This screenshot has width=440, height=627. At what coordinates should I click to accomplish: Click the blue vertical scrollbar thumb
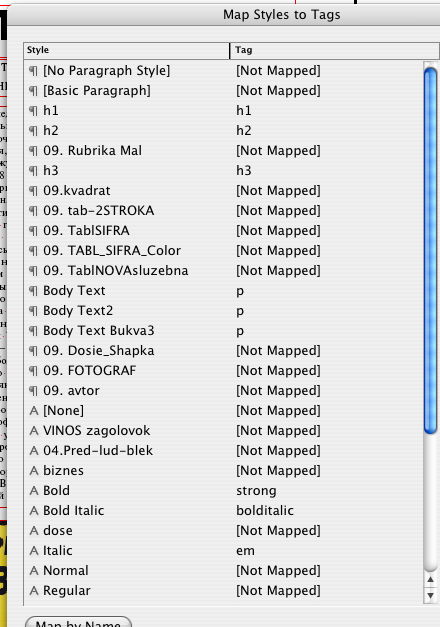[x=430, y=251]
